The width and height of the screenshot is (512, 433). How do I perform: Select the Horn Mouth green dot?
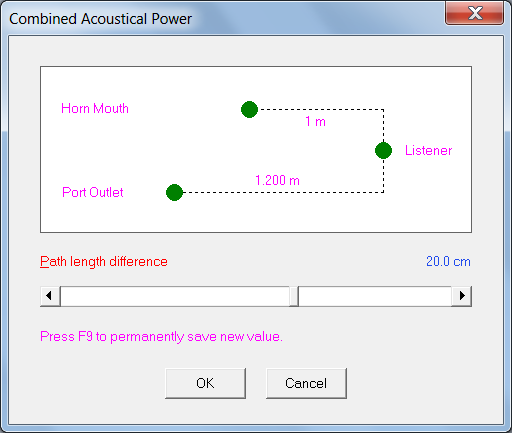pyautogui.click(x=249, y=109)
